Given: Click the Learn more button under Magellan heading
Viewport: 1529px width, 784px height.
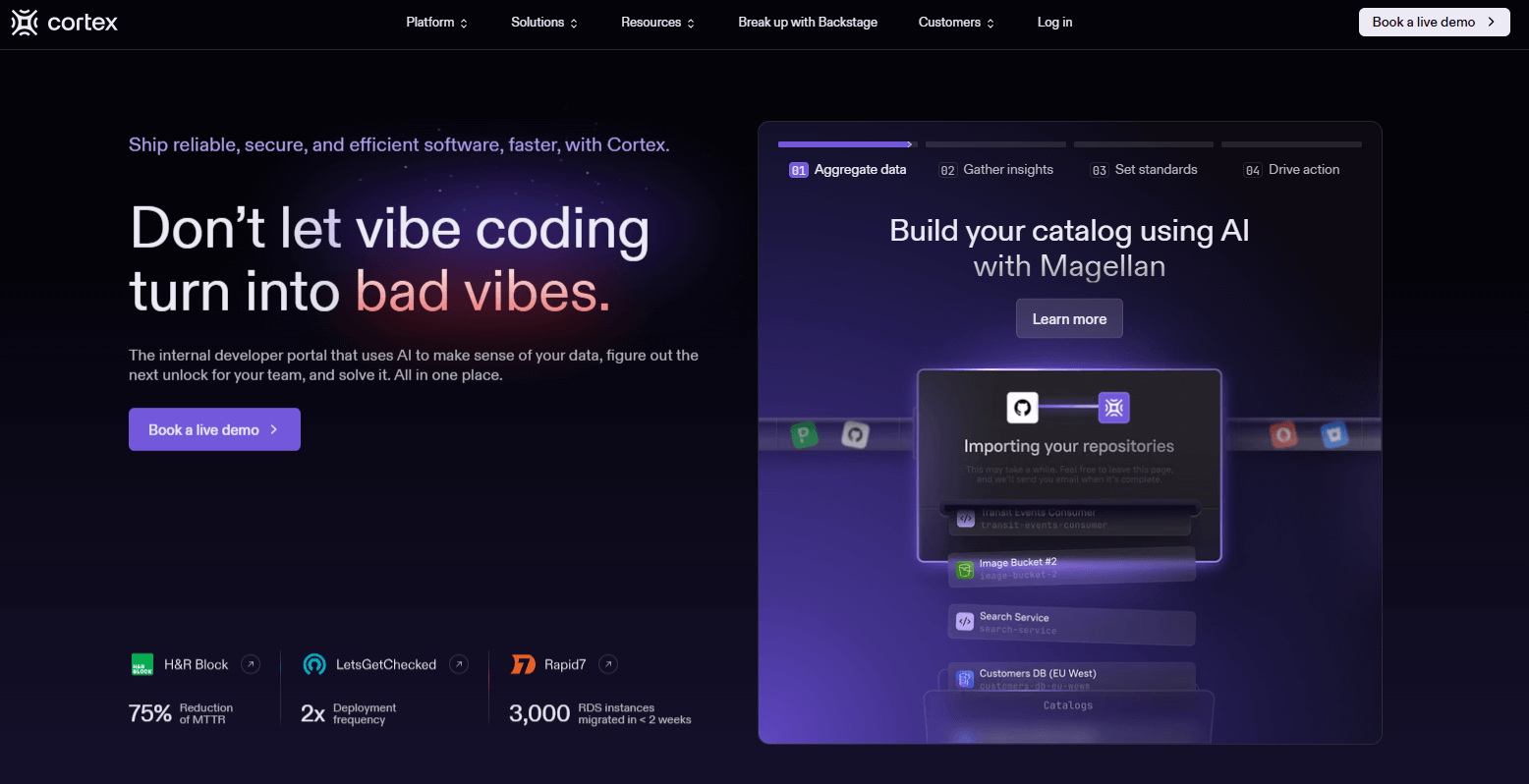Looking at the screenshot, I should point(1069,318).
